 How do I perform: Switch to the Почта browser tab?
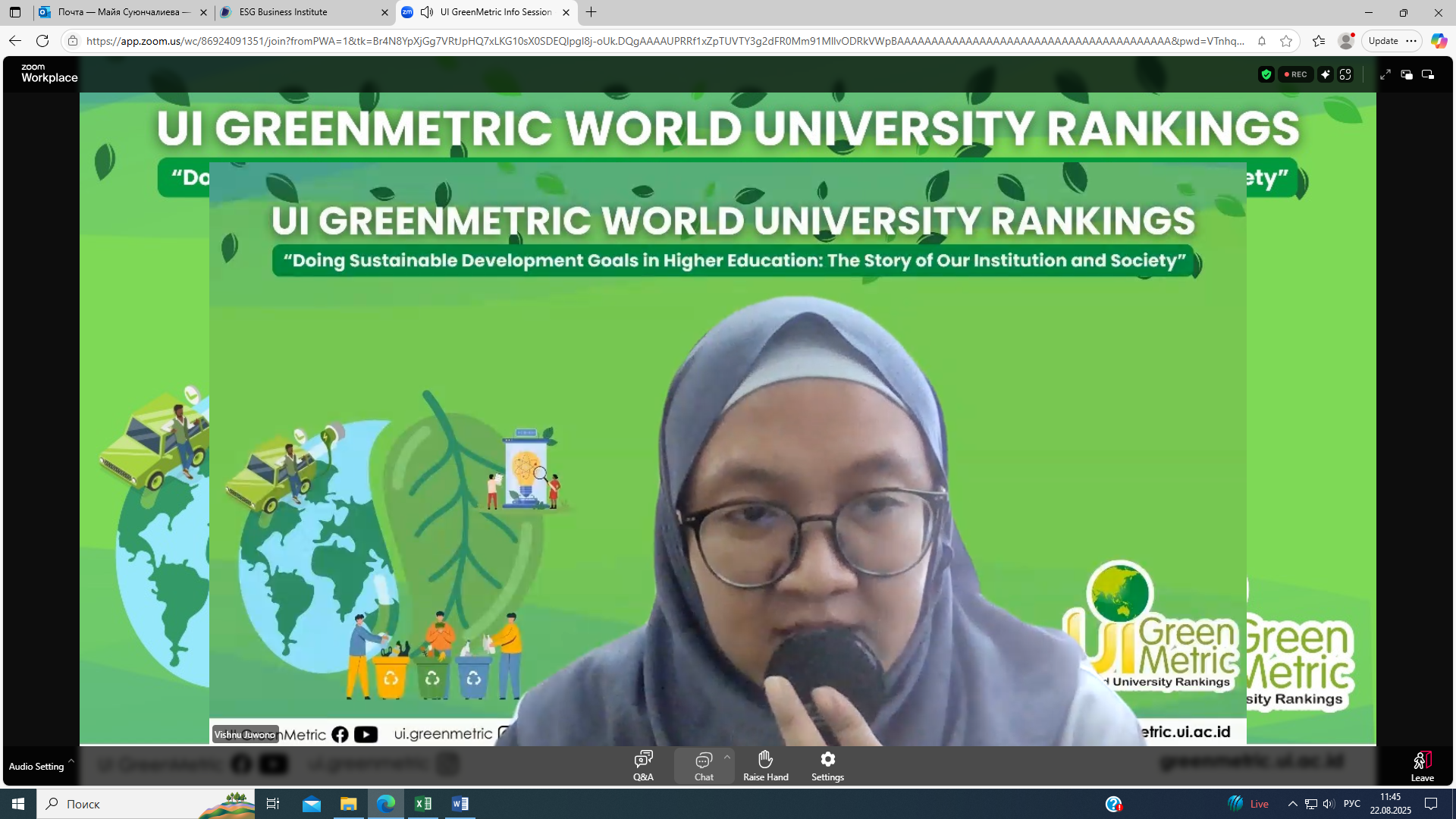pos(121,12)
